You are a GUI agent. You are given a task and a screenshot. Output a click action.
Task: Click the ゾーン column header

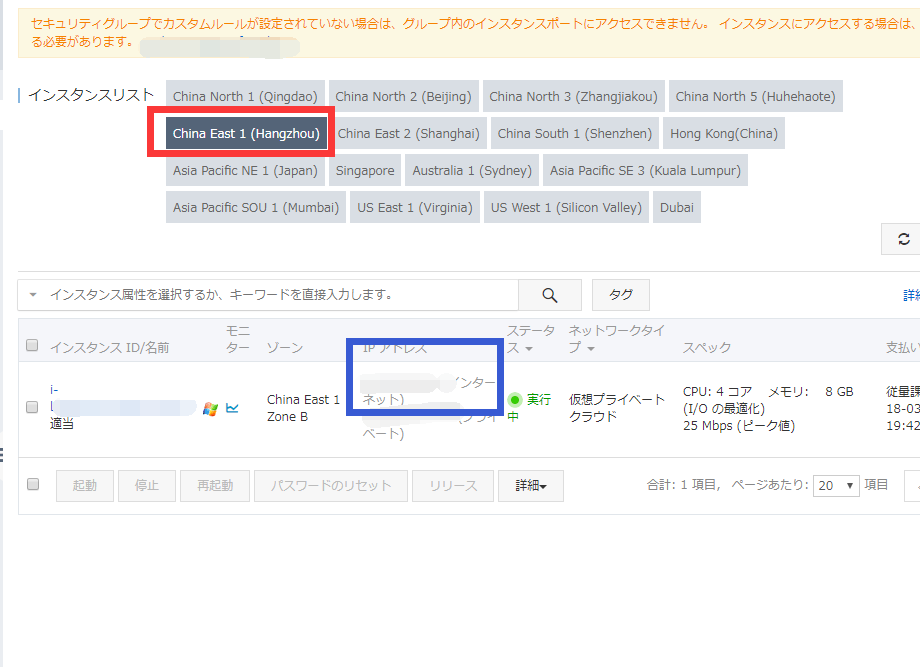pos(285,348)
